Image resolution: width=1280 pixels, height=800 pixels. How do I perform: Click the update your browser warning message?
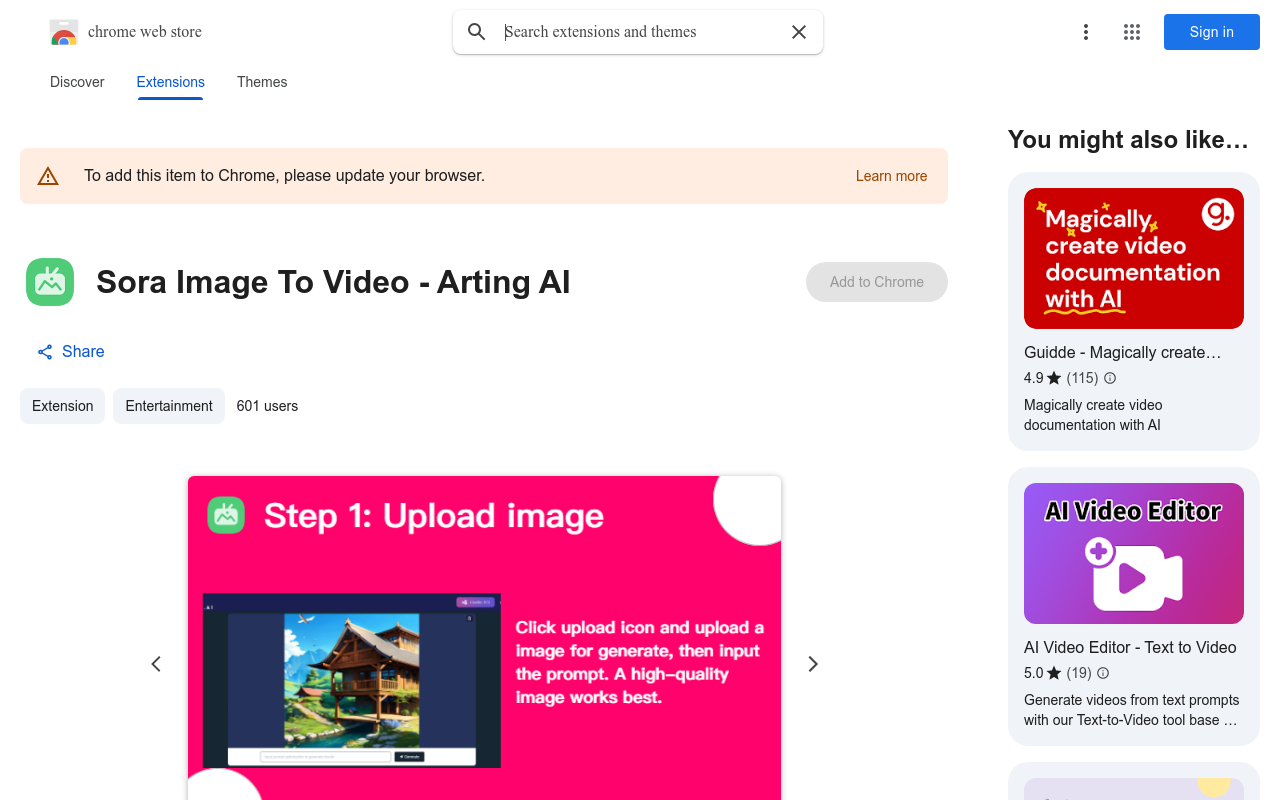pyautogui.click(x=284, y=176)
